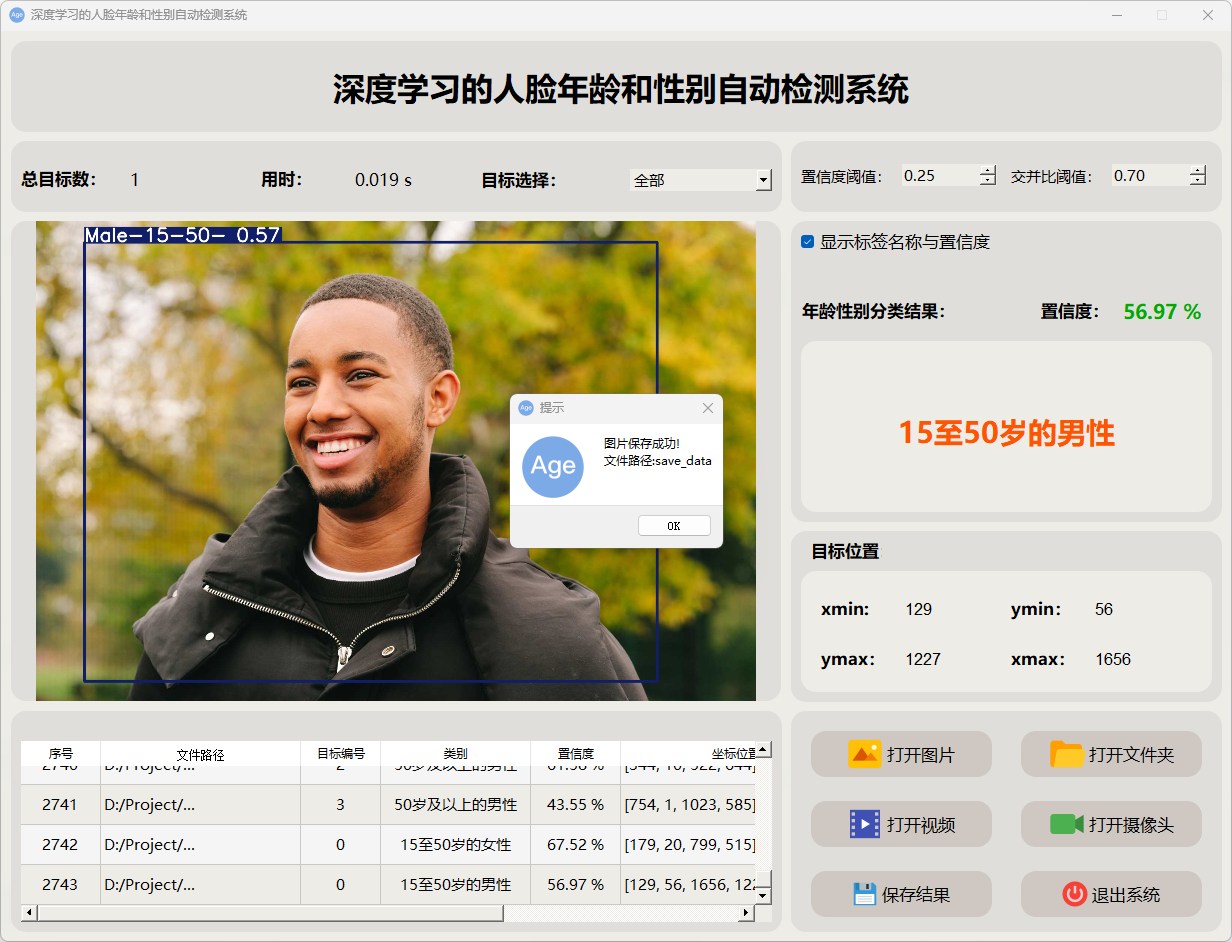
Task: Click the 文件路径 column header
Action: (x=200, y=754)
